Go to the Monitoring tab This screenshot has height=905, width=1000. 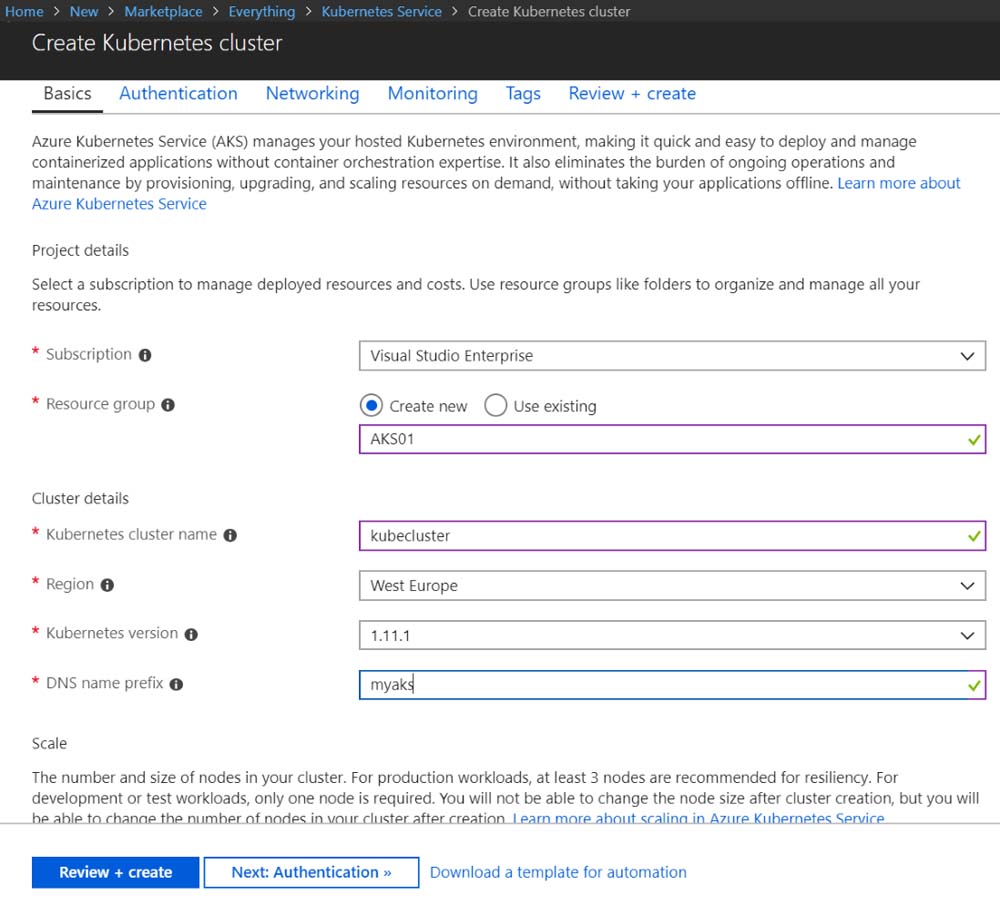pos(432,93)
